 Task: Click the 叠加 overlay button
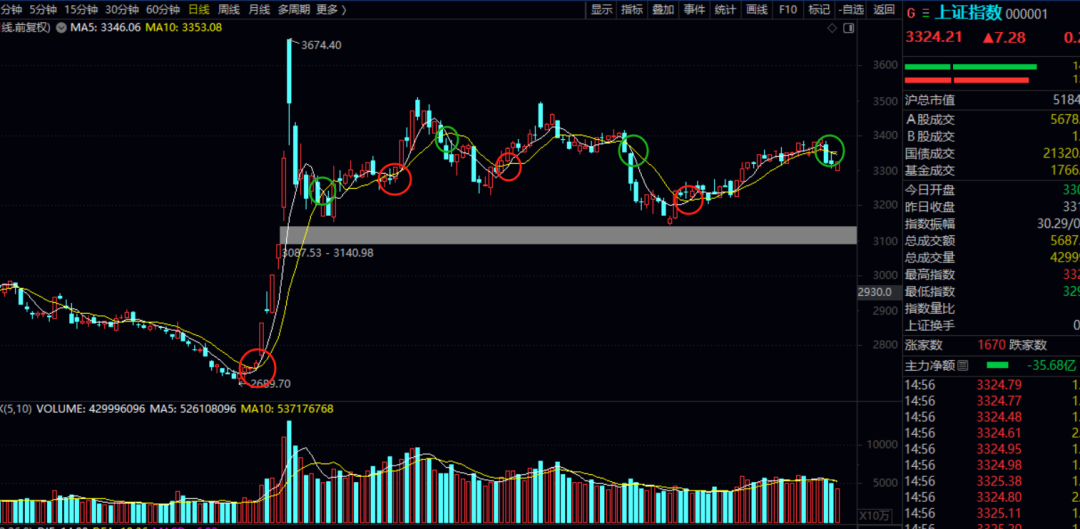663,10
